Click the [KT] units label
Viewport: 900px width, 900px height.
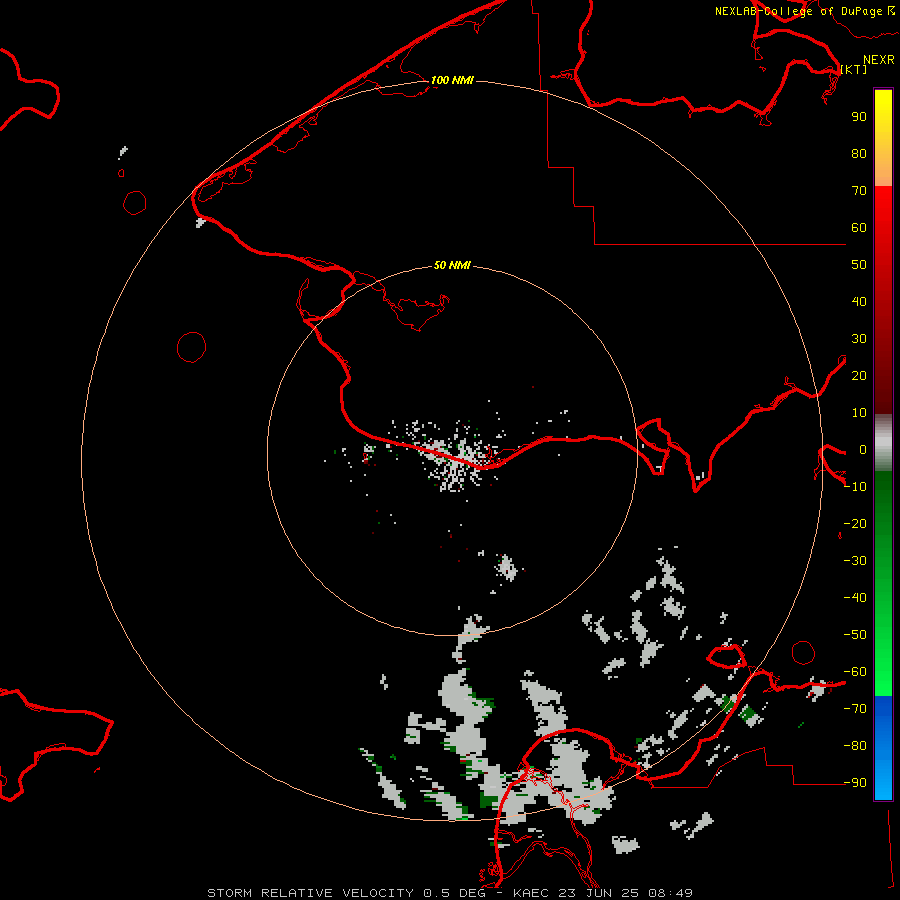pyautogui.click(x=854, y=69)
